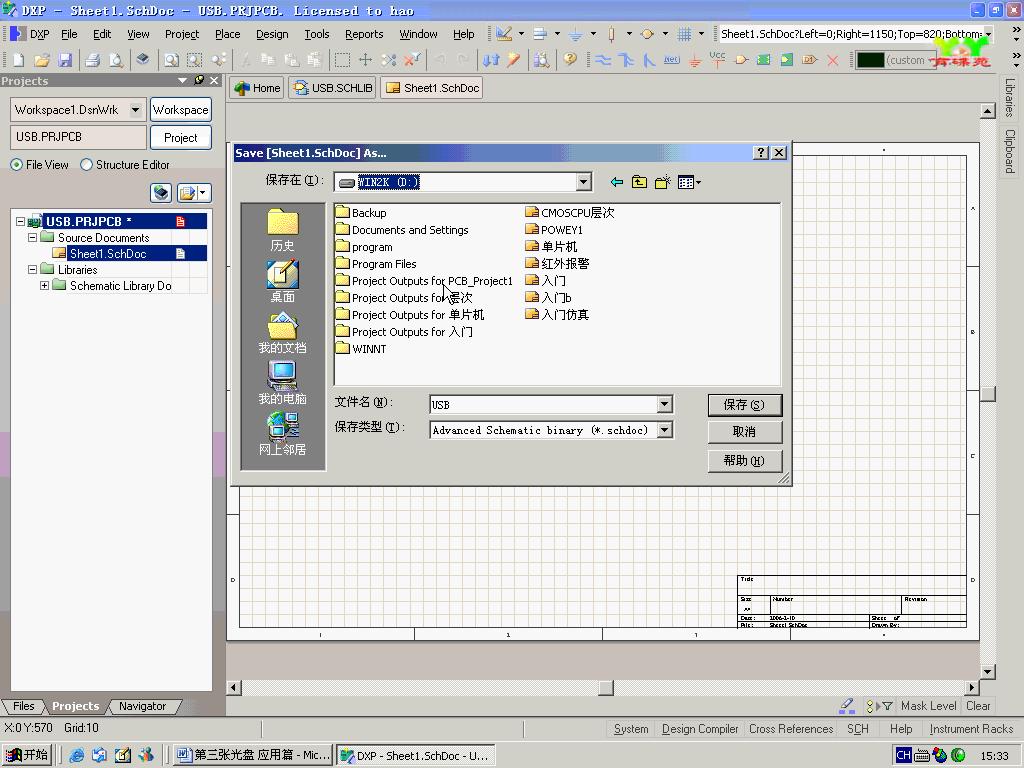Viewport: 1024px width, 768px height.
Task: Open the 文件名 filename dropdown arrow
Action: [x=664, y=404]
